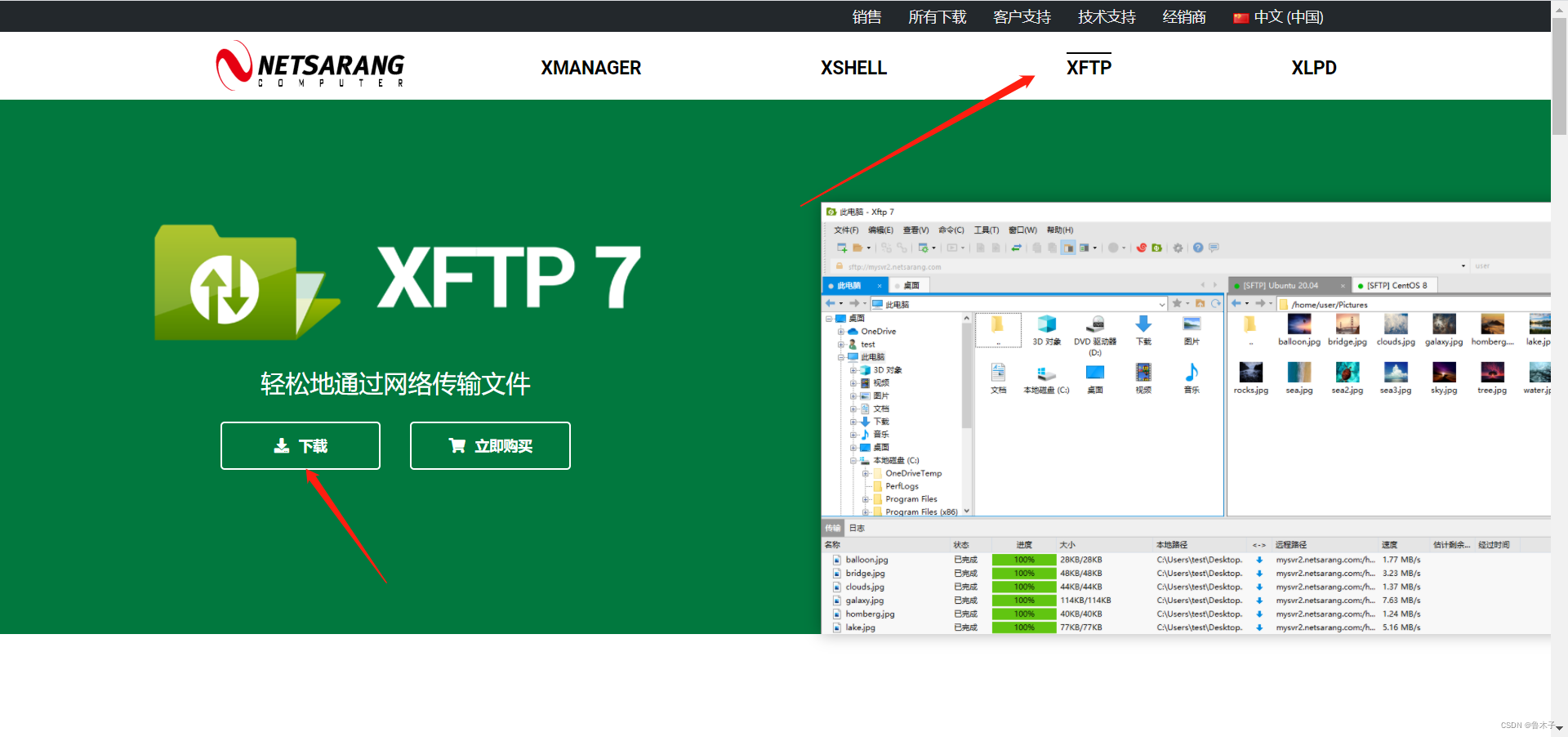Open the 文件(F) menu in Xftp
Image resolution: width=1568 pixels, height=737 pixels.
(846, 230)
